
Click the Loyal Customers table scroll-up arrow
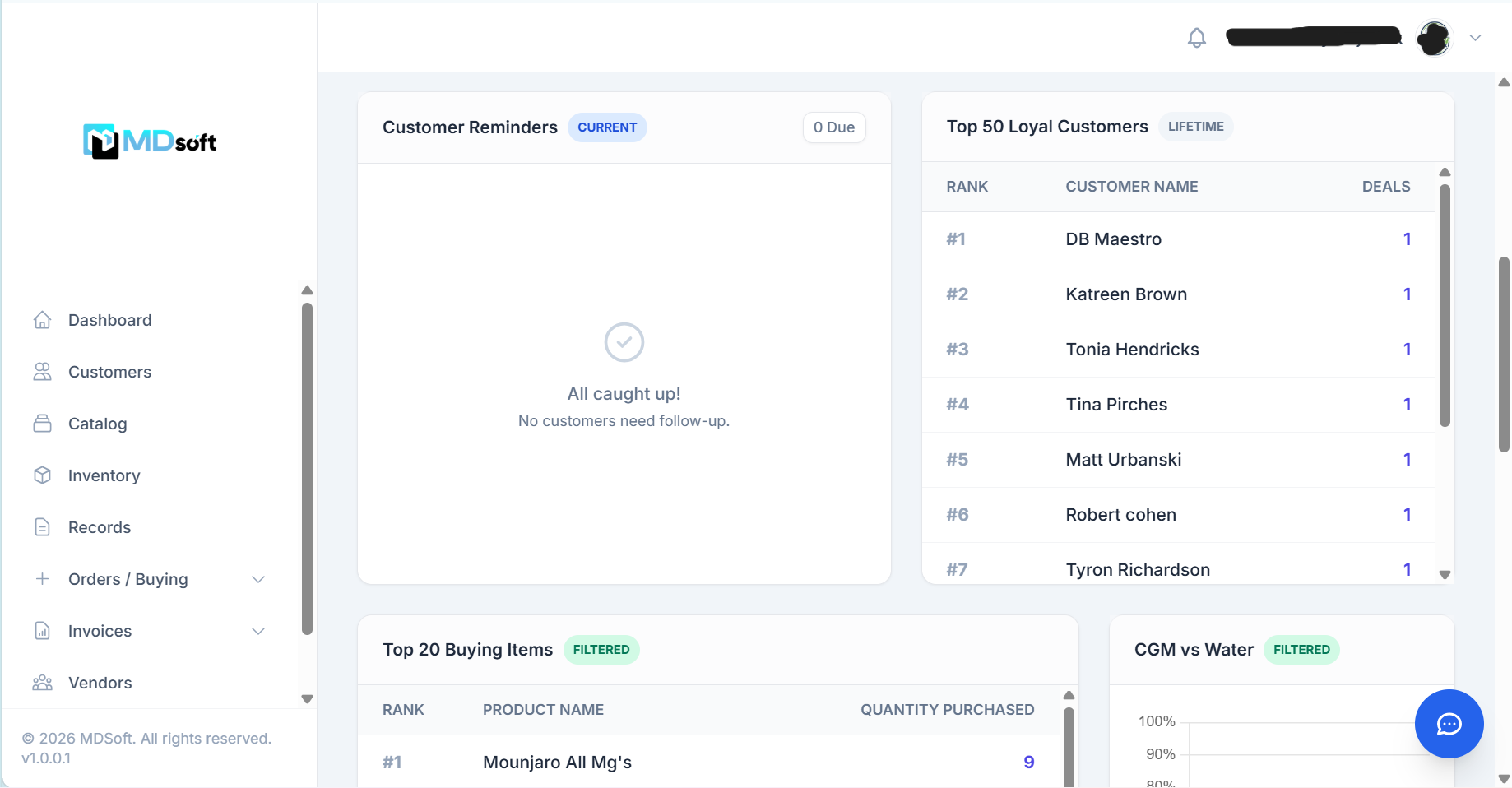pyautogui.click(x=1445, y=172)
